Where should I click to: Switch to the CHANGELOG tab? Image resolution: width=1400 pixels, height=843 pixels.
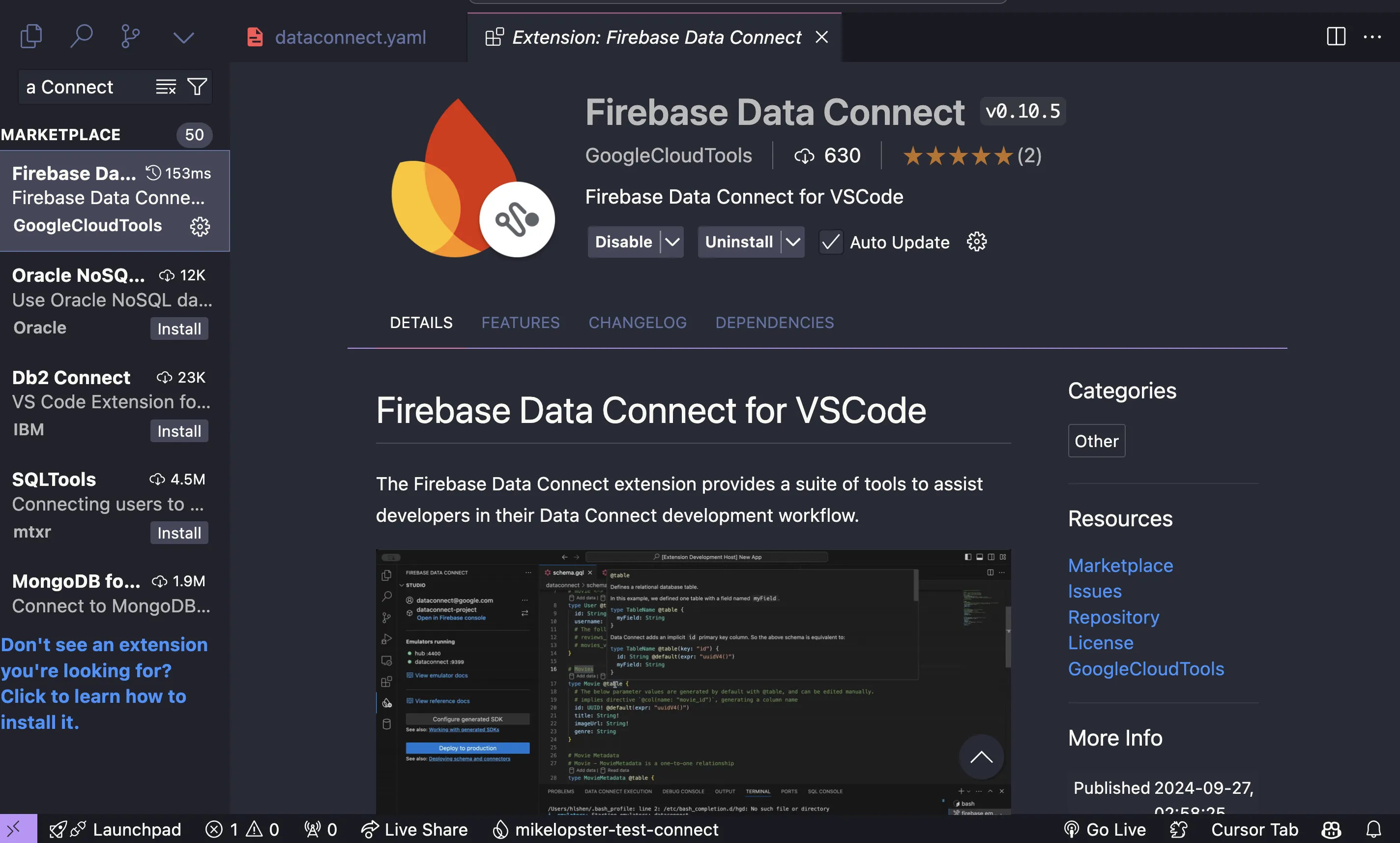point(637,322)
